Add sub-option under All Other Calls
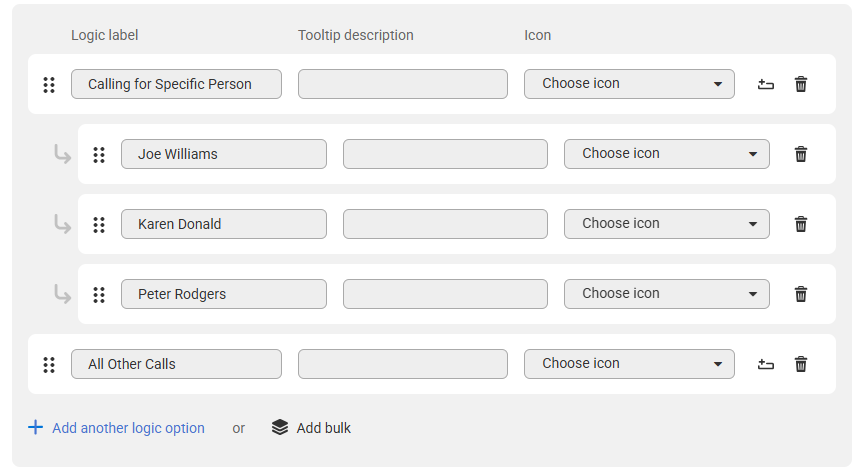The height and width of the screenshot is (474, 858). [766, 365]
